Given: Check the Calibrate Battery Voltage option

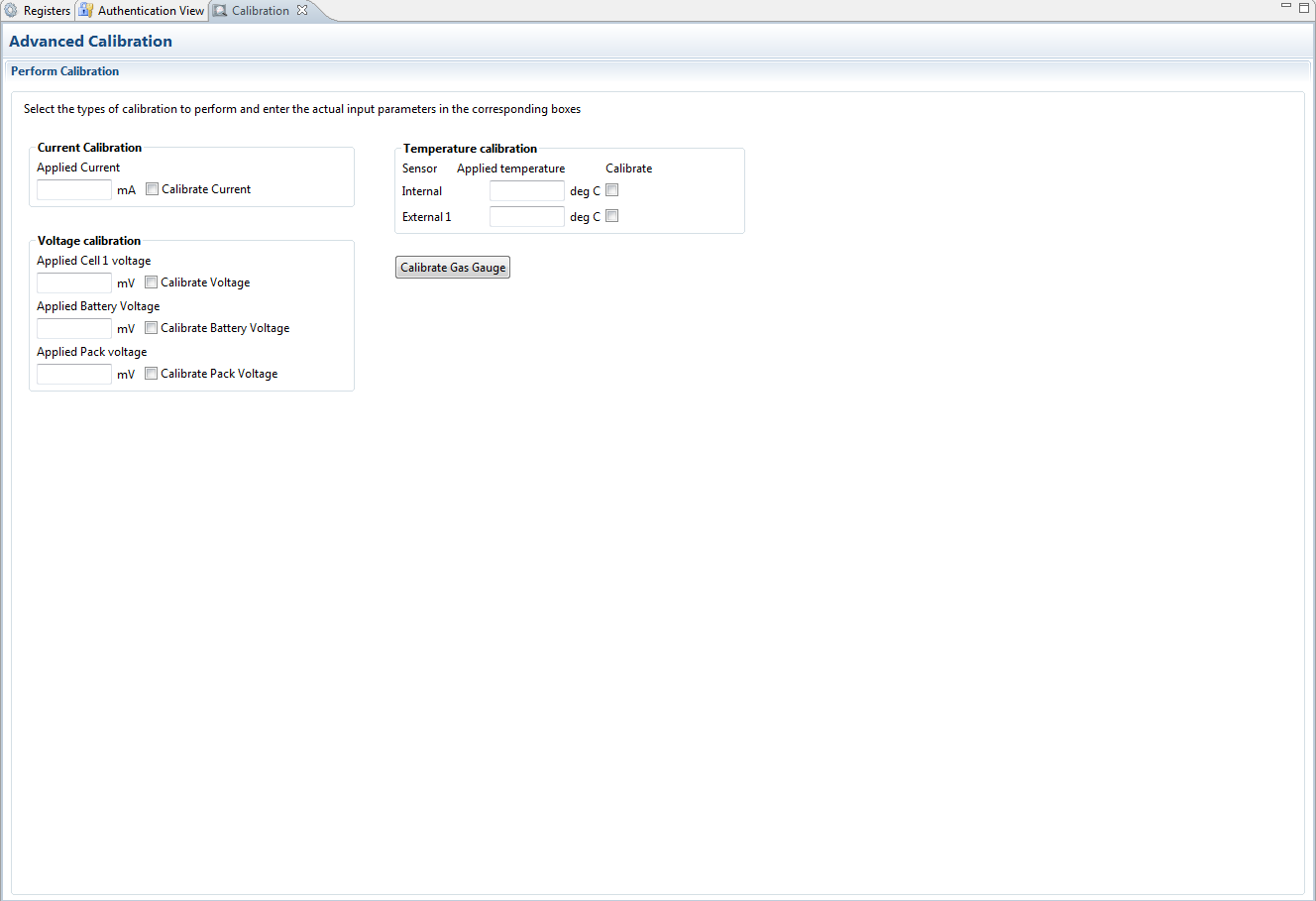Looking at the screenshot, I should click(152, 328).
